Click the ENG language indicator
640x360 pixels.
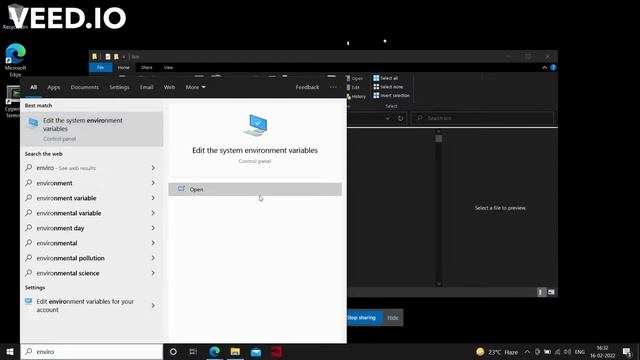[x=580, y=352]
